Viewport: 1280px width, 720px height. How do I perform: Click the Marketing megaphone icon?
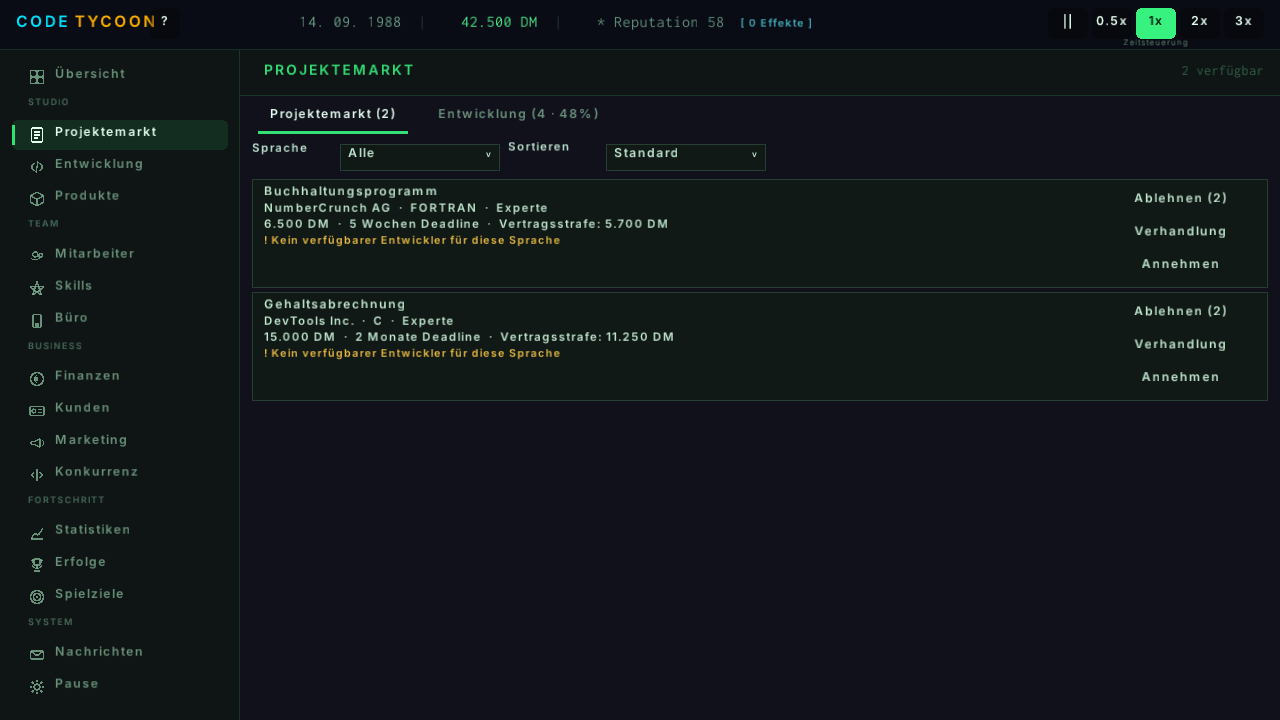tap(37, 443)
